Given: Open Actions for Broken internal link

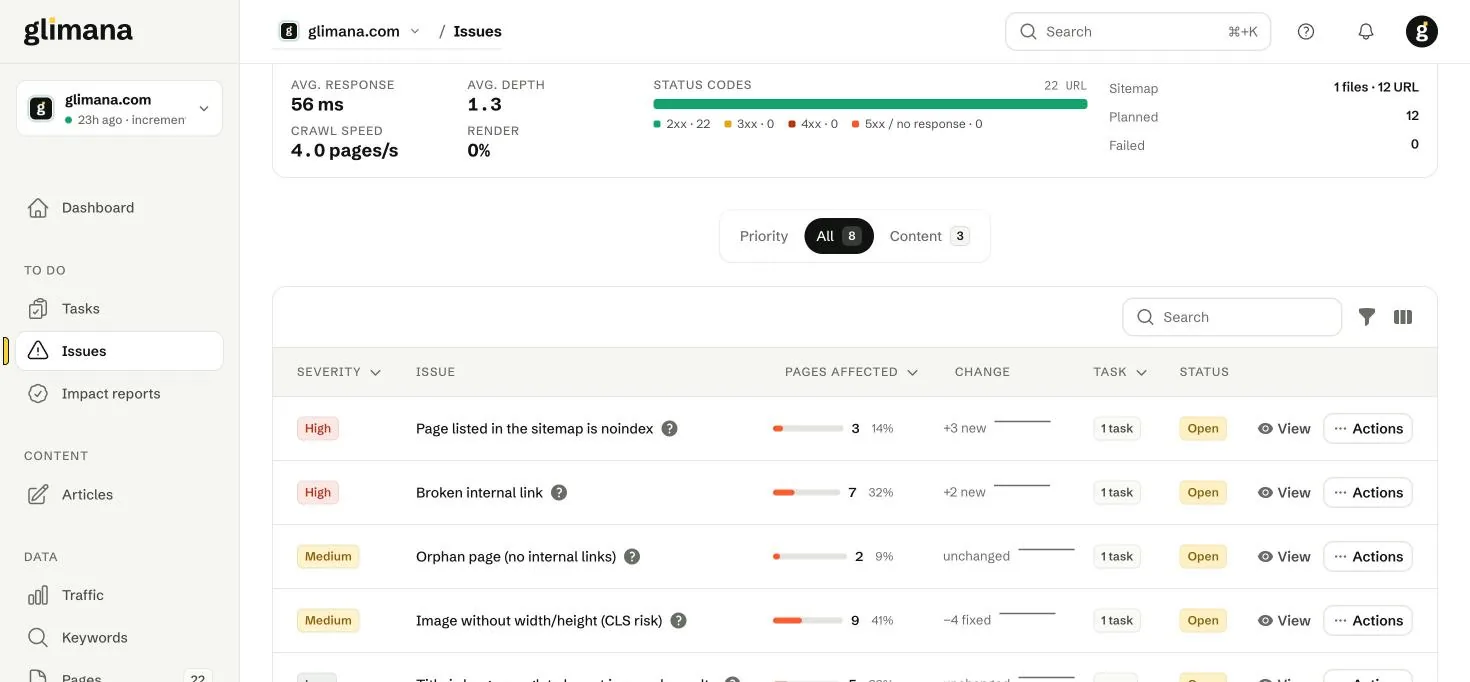Looking at the screenshot, I should click(x=1368, y=492).
